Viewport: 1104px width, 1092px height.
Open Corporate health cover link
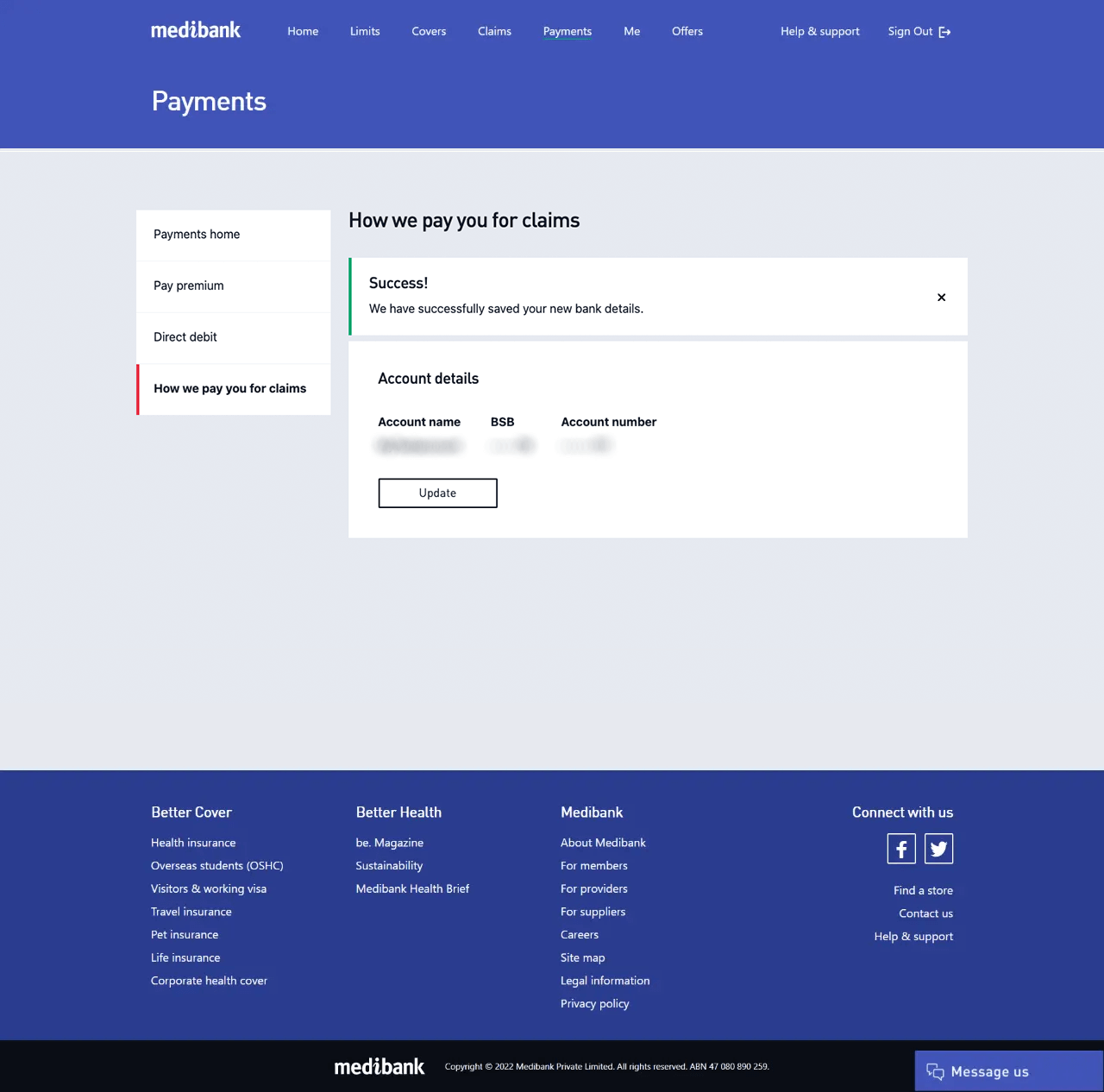point(209,981)
